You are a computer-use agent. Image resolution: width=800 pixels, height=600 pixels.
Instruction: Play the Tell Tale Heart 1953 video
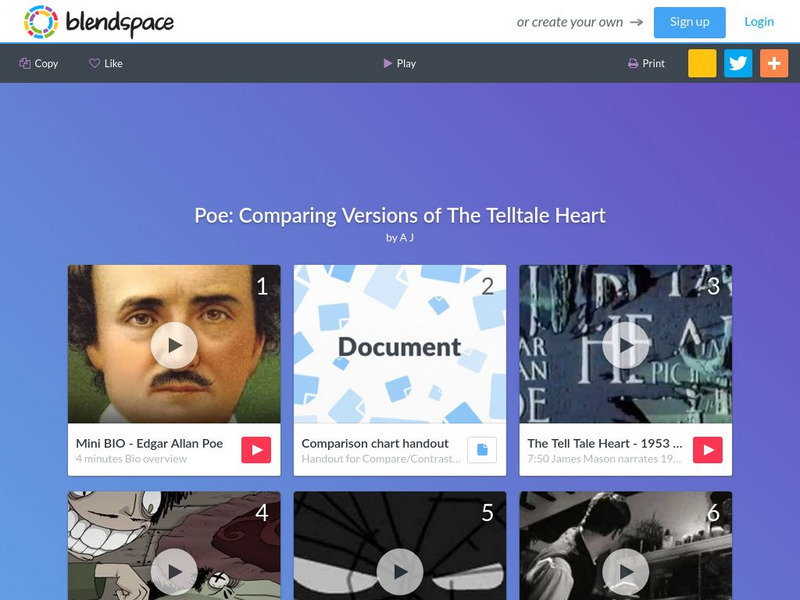pyautogui.click(x=626, y=345)
